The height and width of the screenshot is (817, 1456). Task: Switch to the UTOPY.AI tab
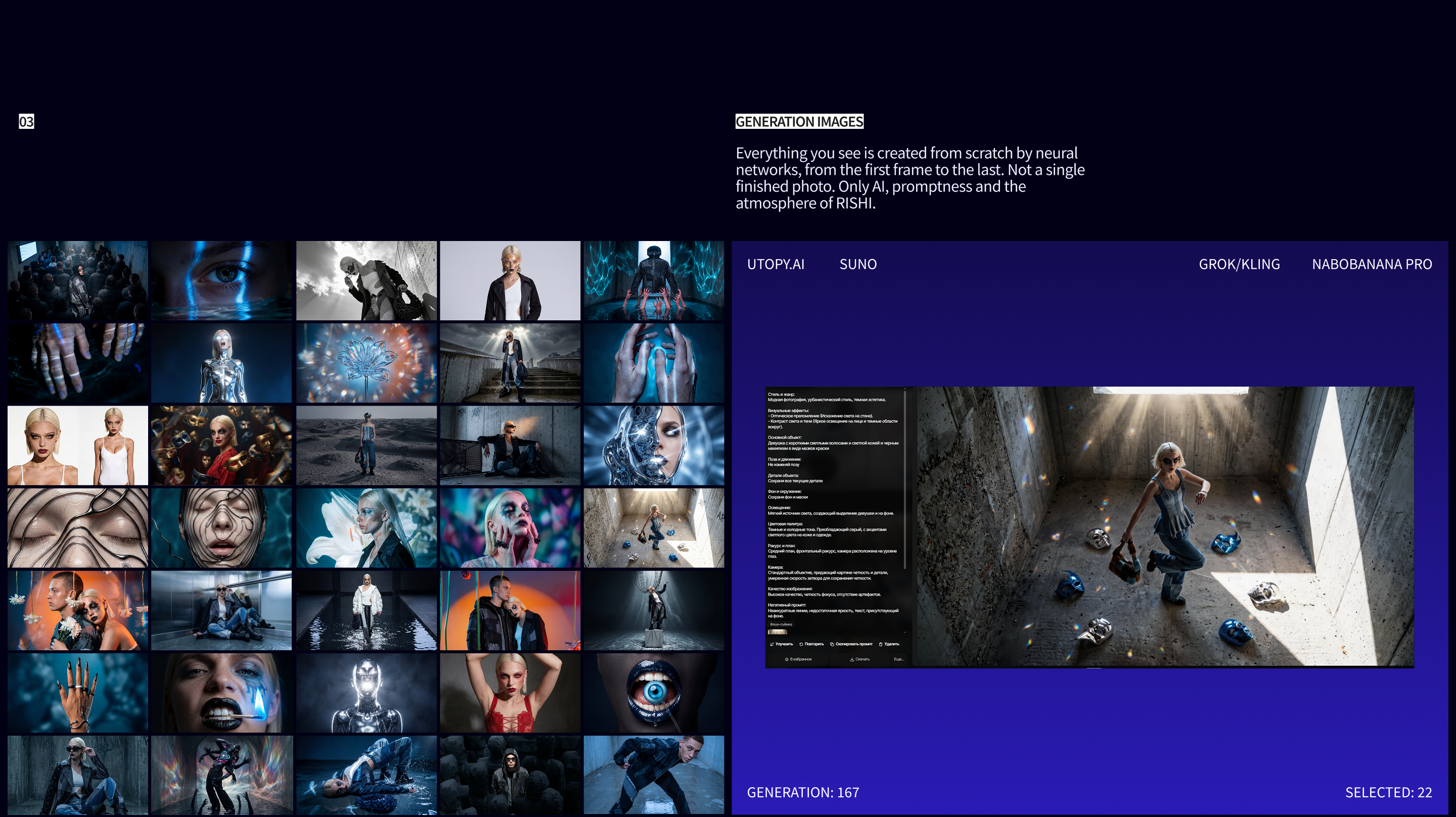pos(776,264)
